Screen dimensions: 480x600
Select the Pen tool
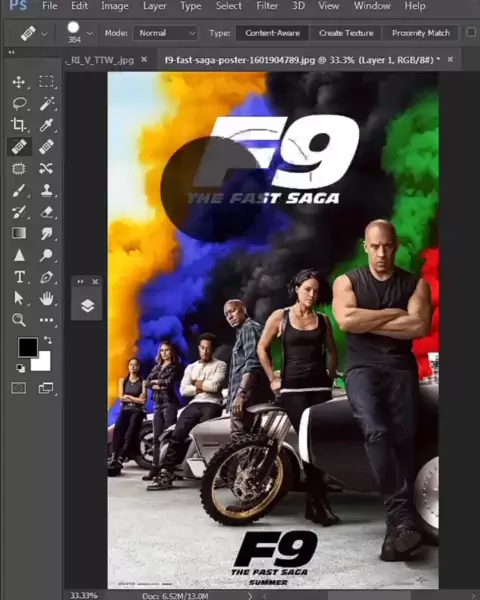pyautogui.click(x=47, y=277)
